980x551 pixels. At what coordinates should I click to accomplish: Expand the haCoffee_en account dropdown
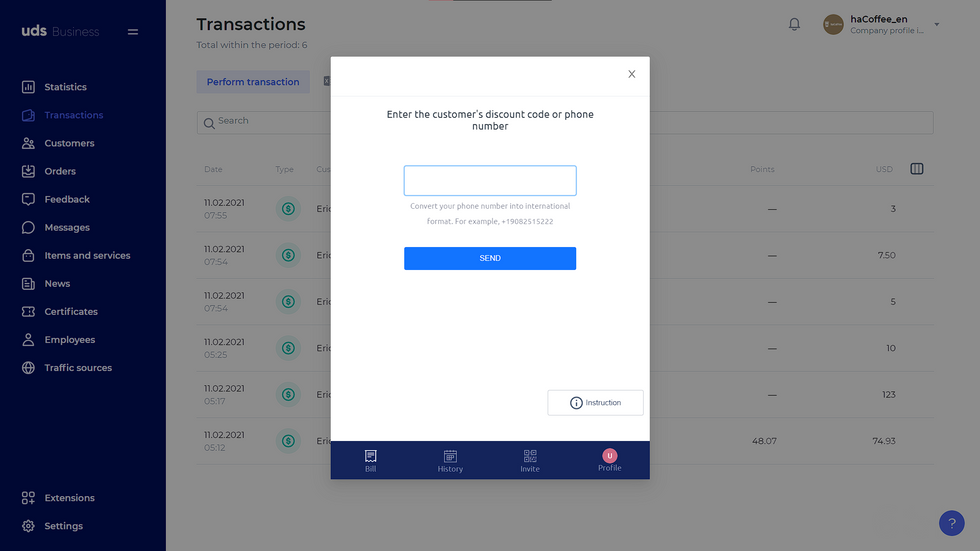(936, 24)
